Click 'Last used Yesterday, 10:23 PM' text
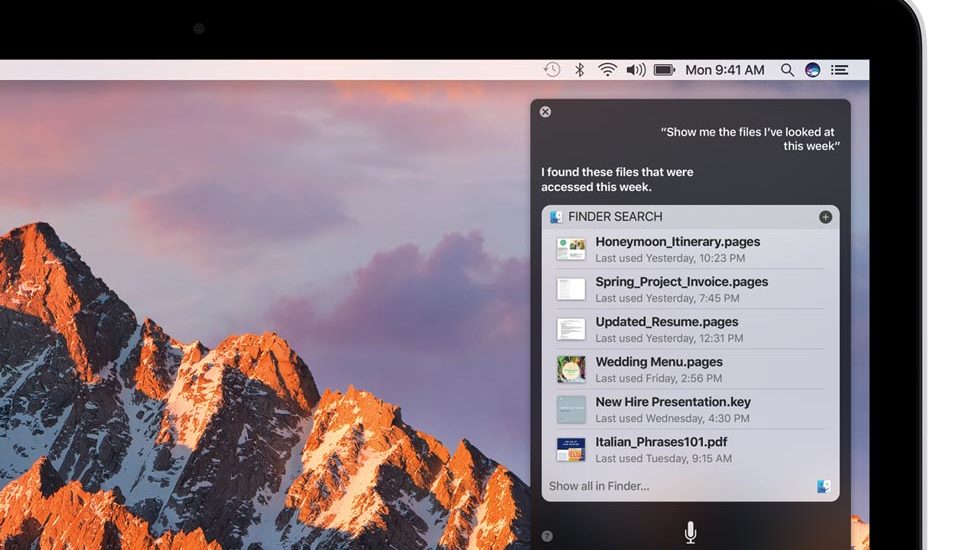This screenshot has width=960, height=550. pos(670,258)
